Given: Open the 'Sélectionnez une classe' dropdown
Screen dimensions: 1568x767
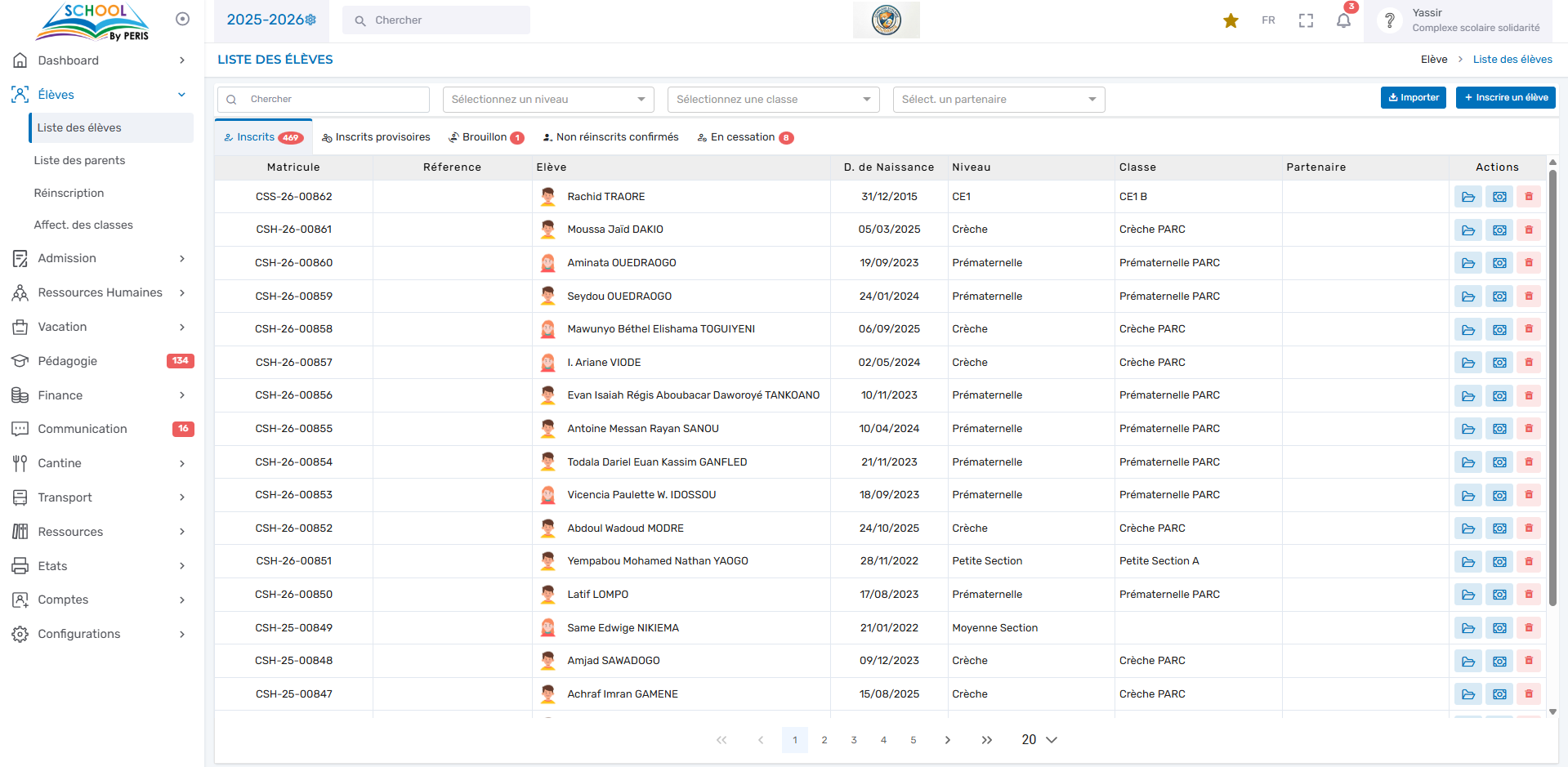Looking at the screenshot, I should 773,100.
